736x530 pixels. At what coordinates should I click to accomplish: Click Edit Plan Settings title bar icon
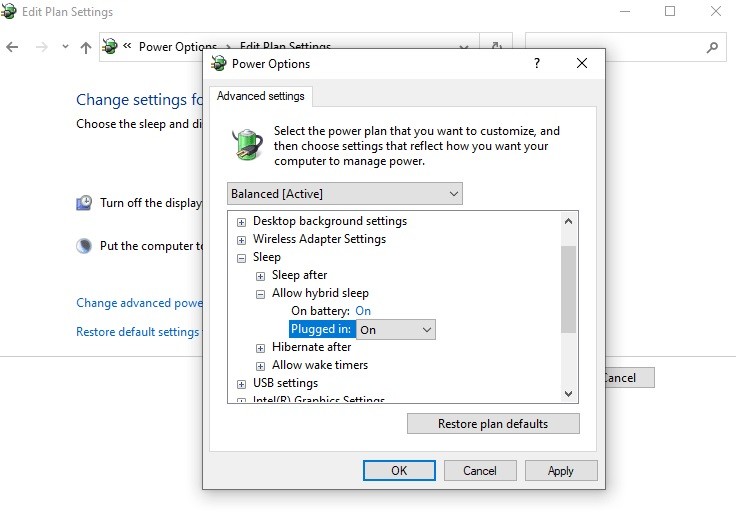point(8,11)
